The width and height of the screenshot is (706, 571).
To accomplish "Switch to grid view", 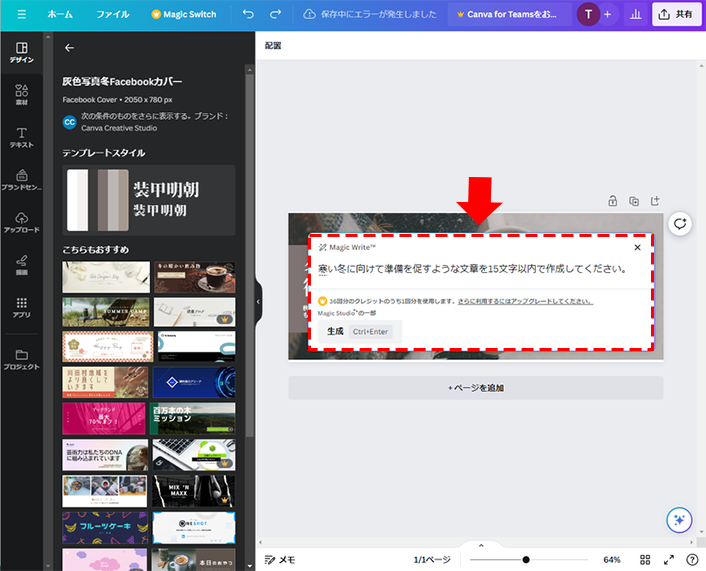I will [645, 560].
